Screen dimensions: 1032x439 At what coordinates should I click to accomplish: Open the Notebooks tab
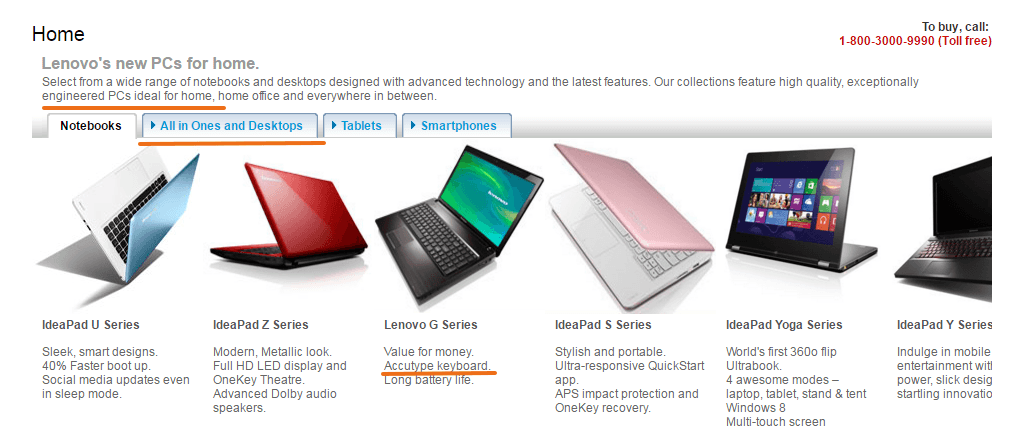coord(91,126)
